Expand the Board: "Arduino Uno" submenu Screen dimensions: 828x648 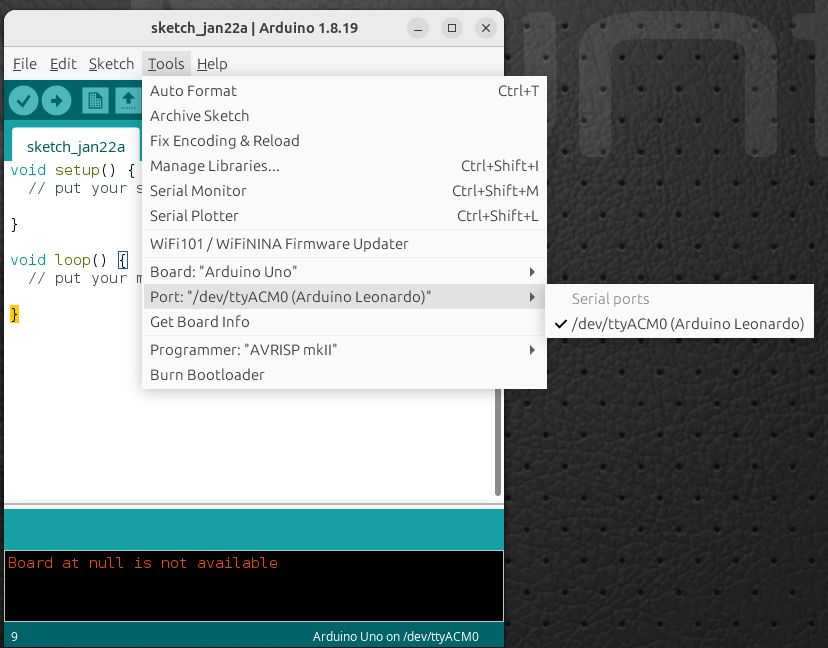click(344, 272)
